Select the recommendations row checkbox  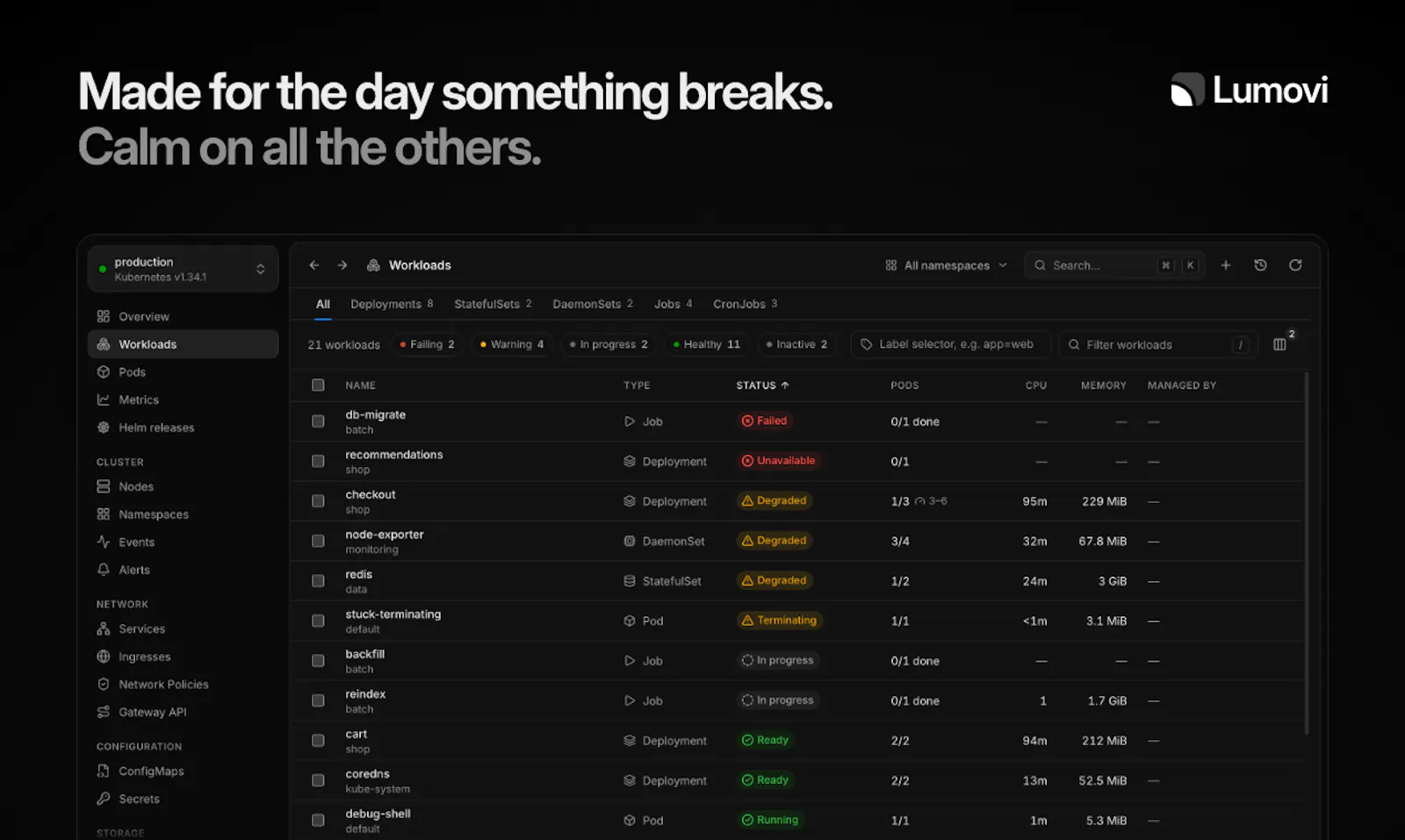pyautogui.click(x=318, y=461)
